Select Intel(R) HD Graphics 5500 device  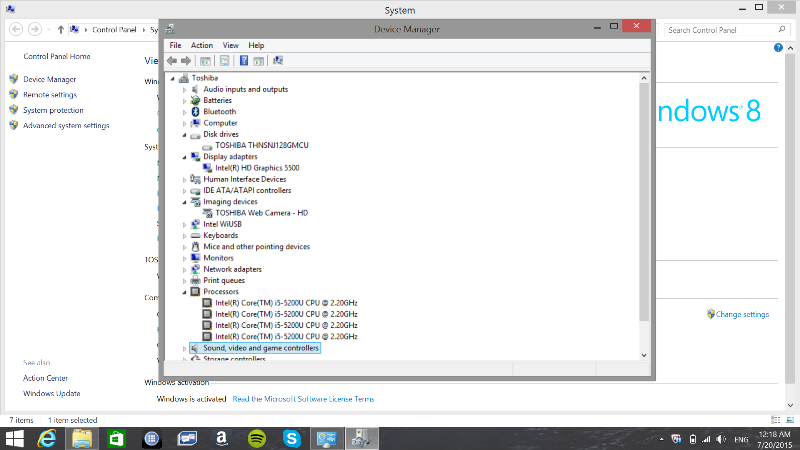click(257, 168)
